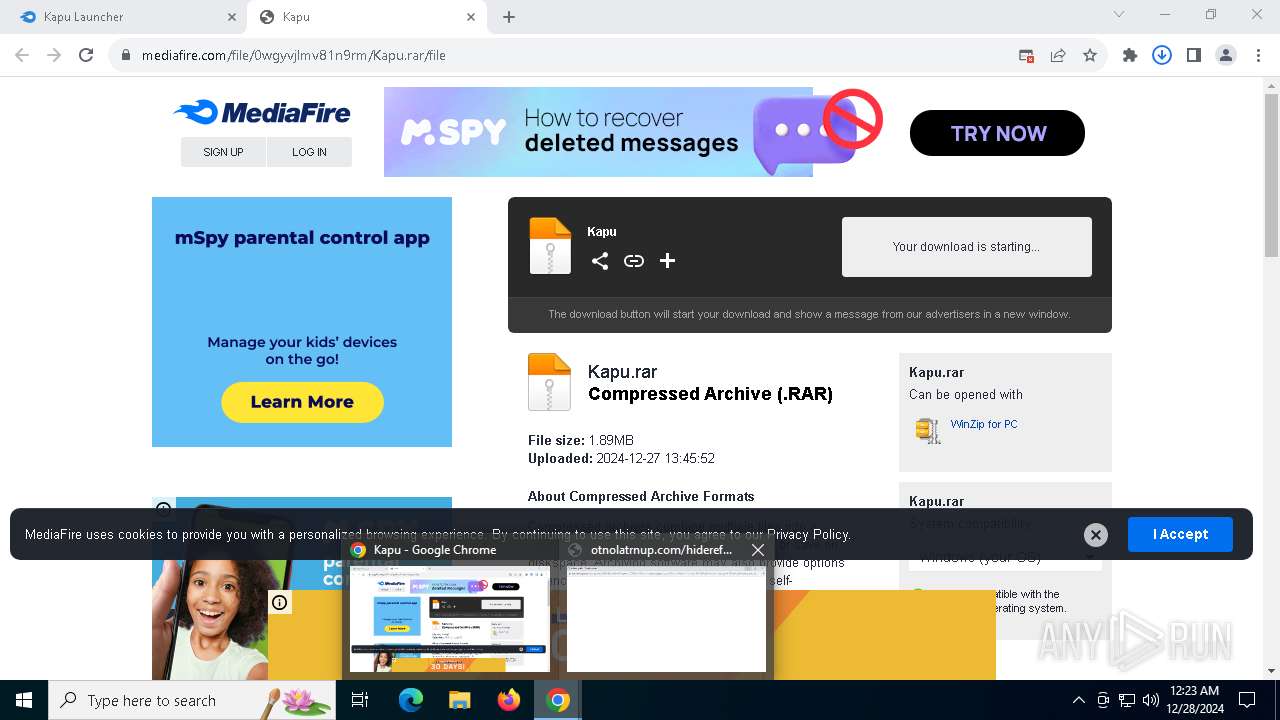Open blocked pop-up notification icon
The width and height of the screenshot is (1280, 720).
coord(1026,55)
